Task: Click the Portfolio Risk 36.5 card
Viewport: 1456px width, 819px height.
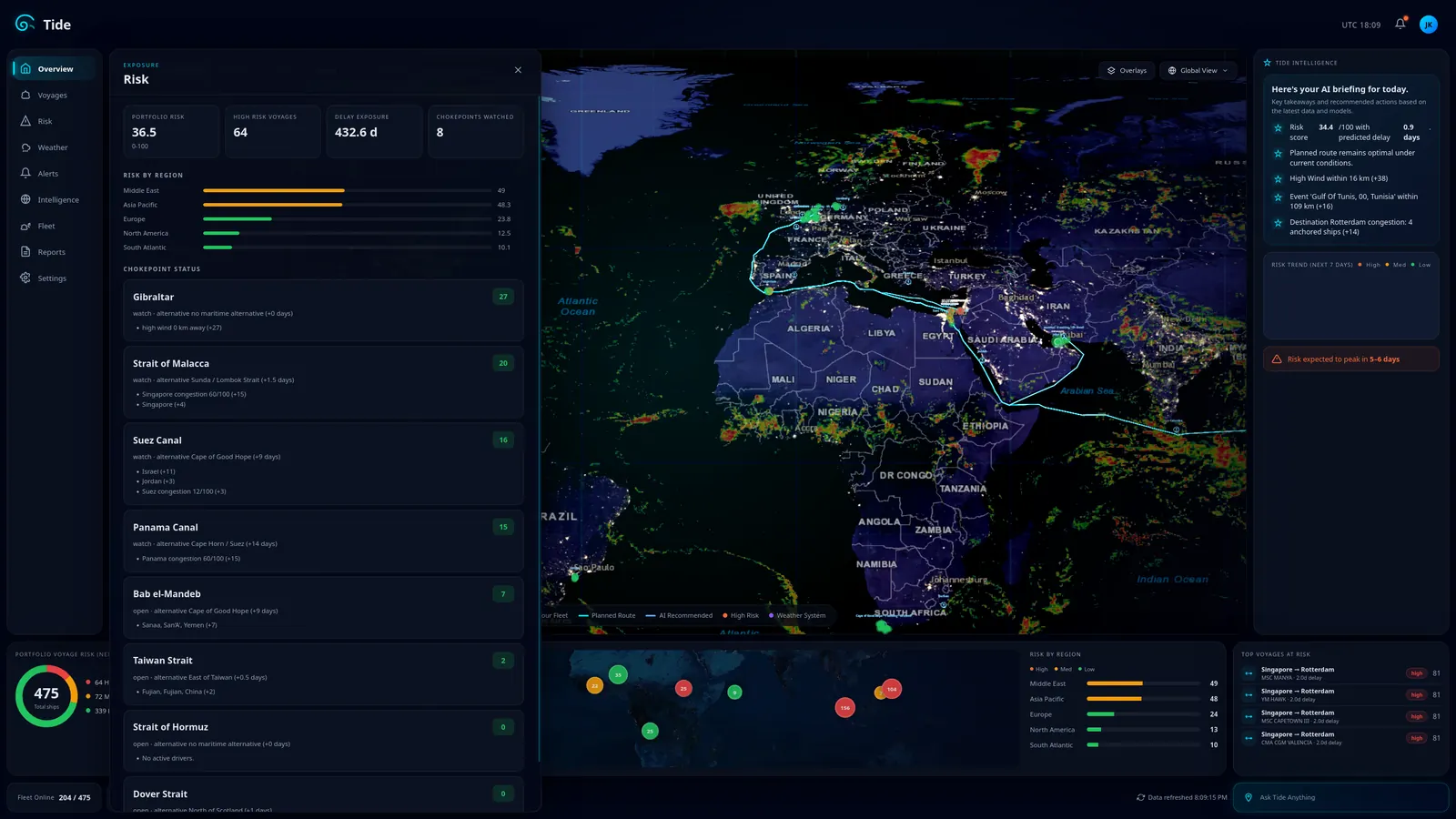Action: [171, 131]
